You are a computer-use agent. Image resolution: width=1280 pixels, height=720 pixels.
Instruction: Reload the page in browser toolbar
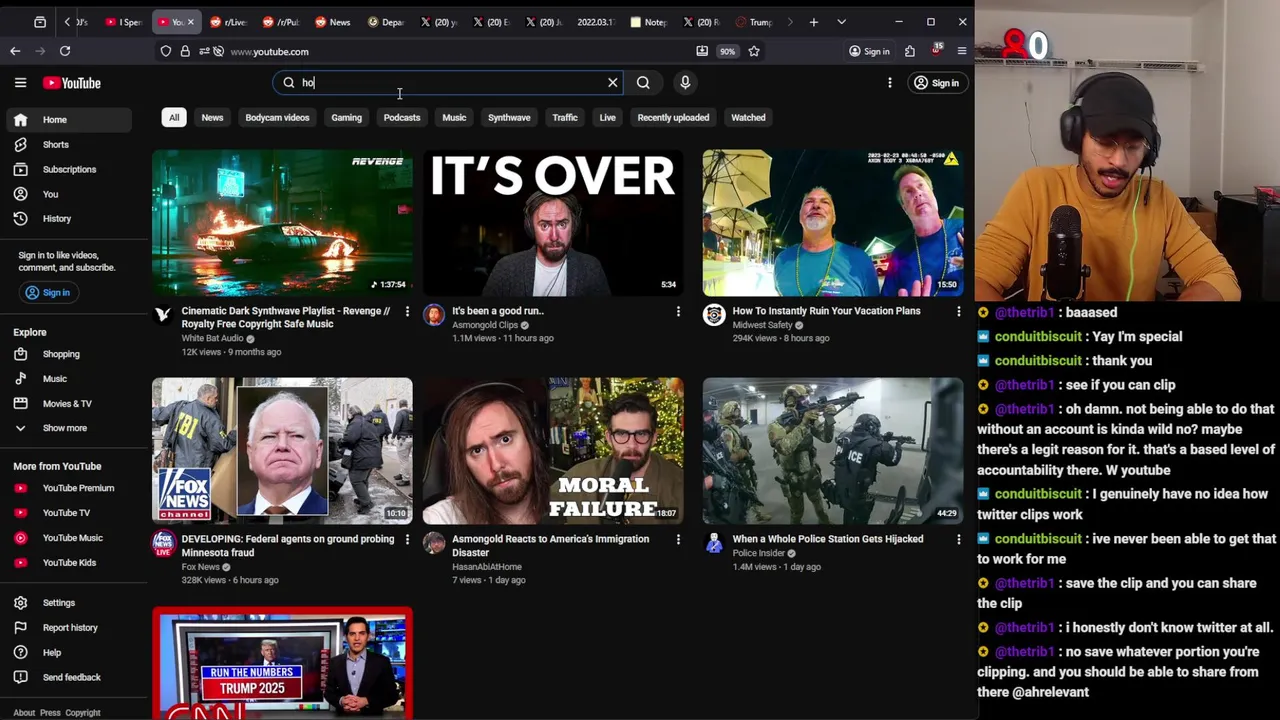pos(65,51)
